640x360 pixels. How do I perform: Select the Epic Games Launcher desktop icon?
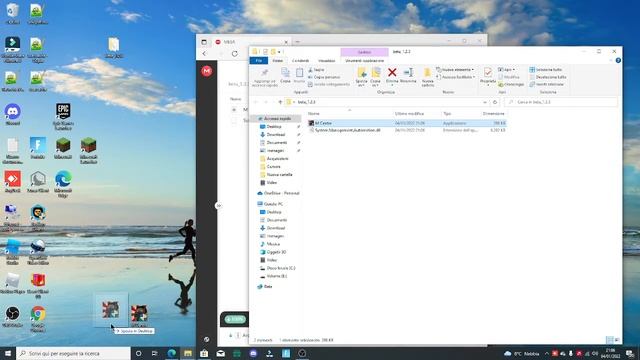(63, 116)
